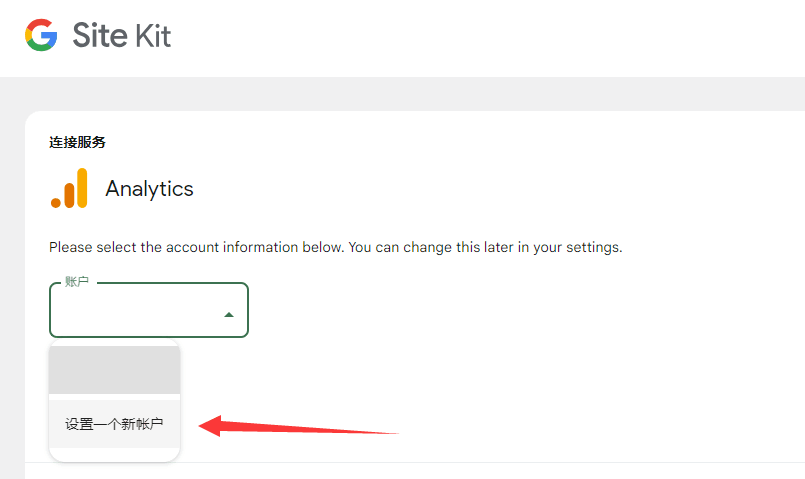Click the word "Site" in the header
The width and height of the screenshot is (805, 479).
(x=100, y=36)
